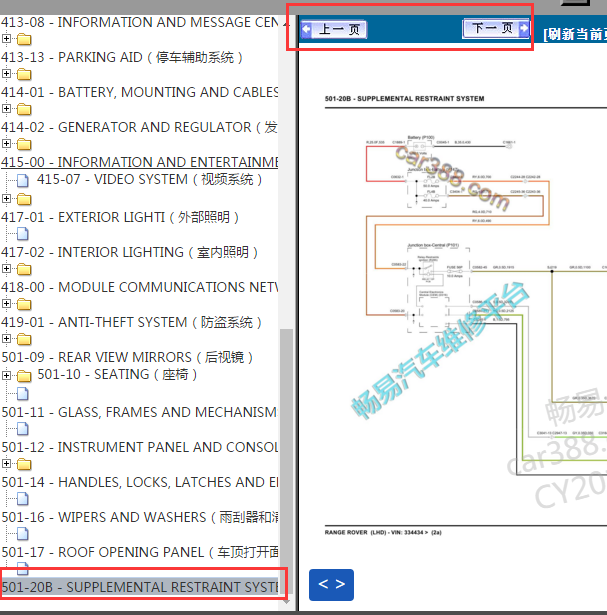Screen dimensions: 607x615
Task: Expand the plus box under 414-01 BATTERY, MOUNTING
Action: (x=6, y=108)
